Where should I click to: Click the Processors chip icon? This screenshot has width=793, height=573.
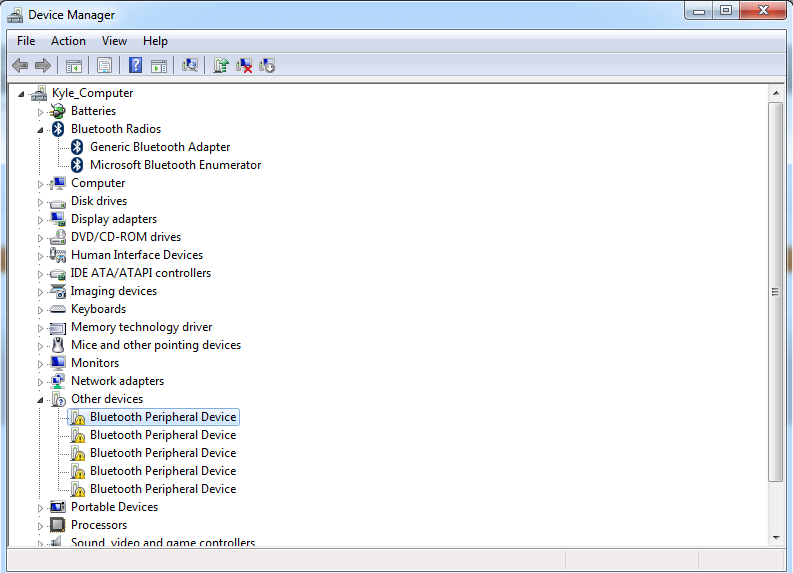pos(58,524)
